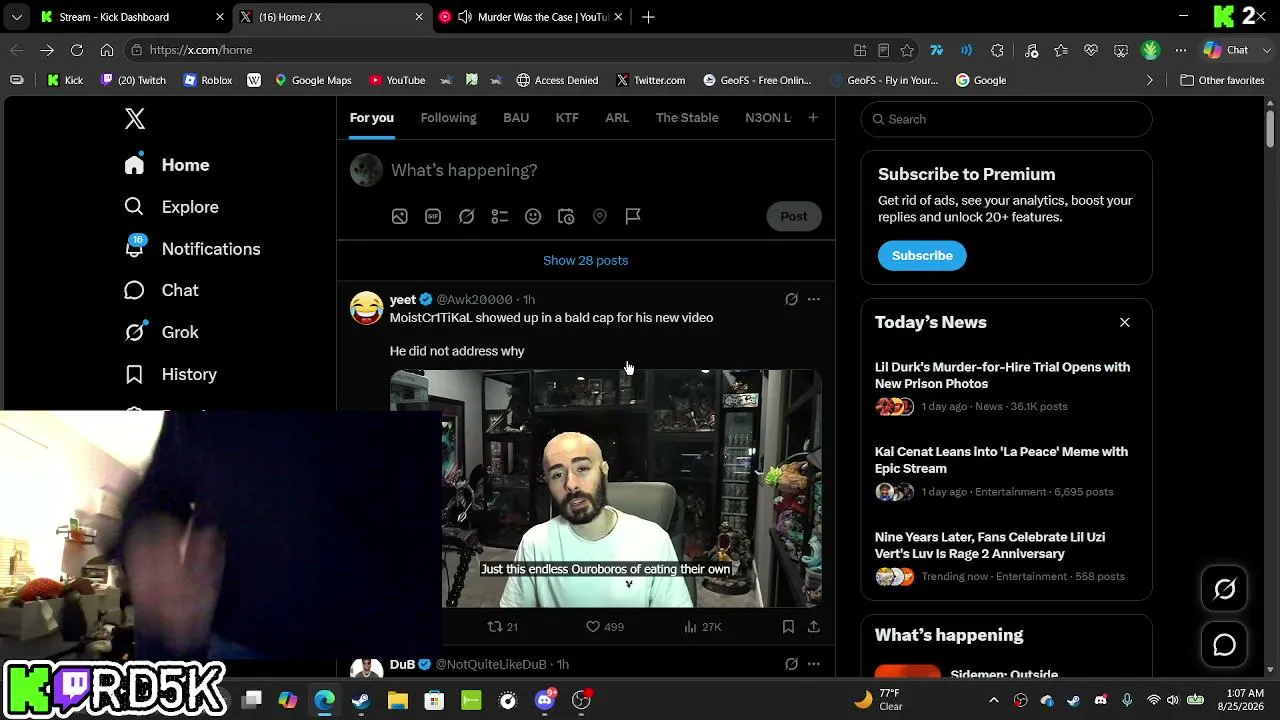Show hidden system tray icons
1280x720 pixels.
(x=993, y=700)
